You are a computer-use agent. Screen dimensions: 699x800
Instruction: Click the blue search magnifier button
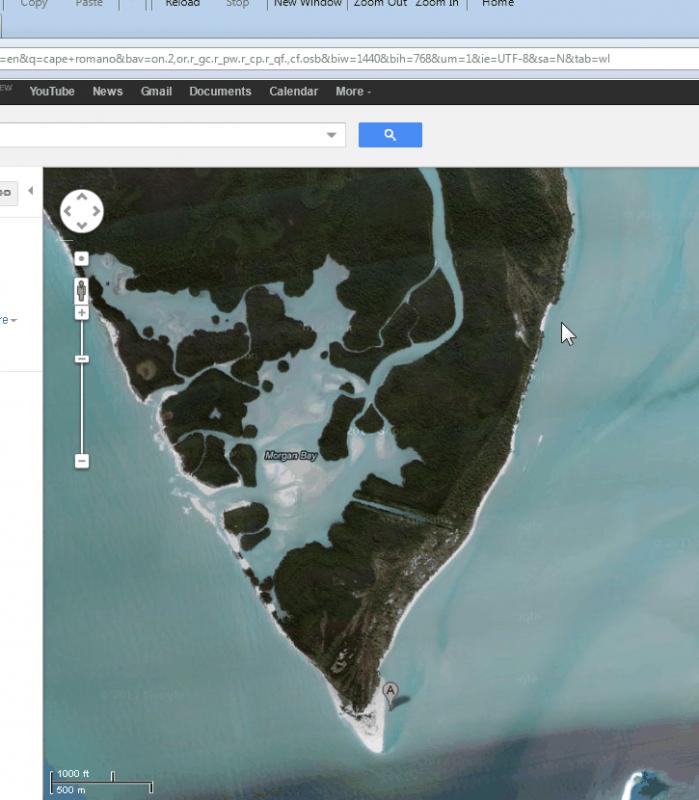tap(390, 135)
